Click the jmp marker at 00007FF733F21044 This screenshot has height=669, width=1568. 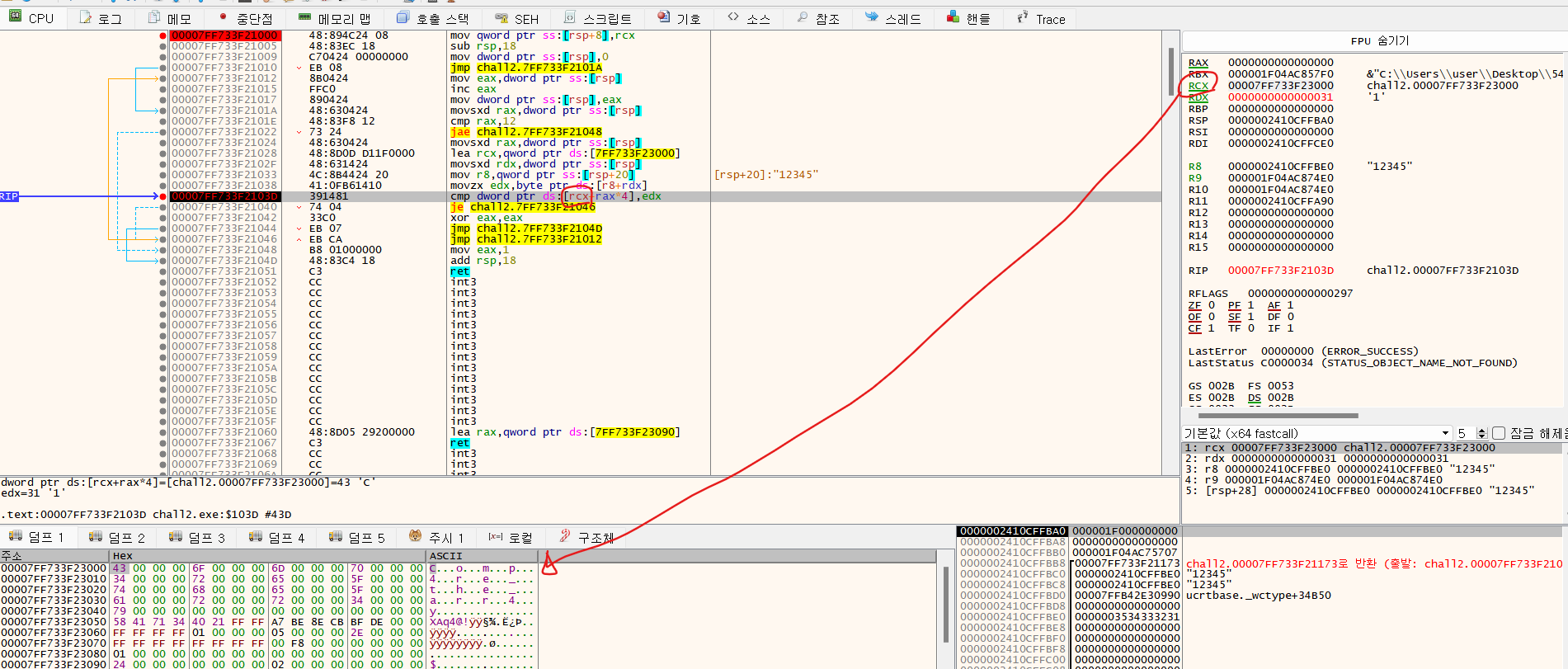click(299, 228)
